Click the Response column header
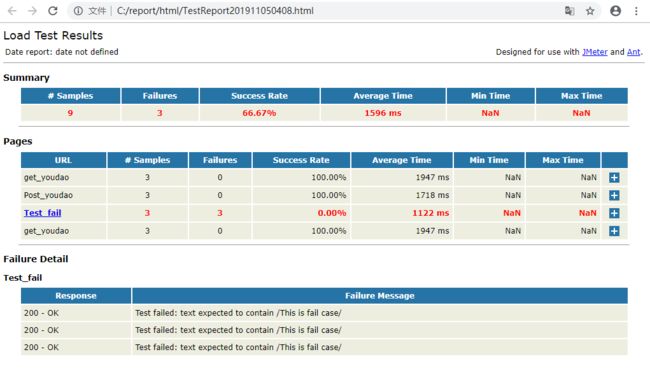The width and height of the screenshot is (650, 380). pyautogui.click(x=76, y=296)
